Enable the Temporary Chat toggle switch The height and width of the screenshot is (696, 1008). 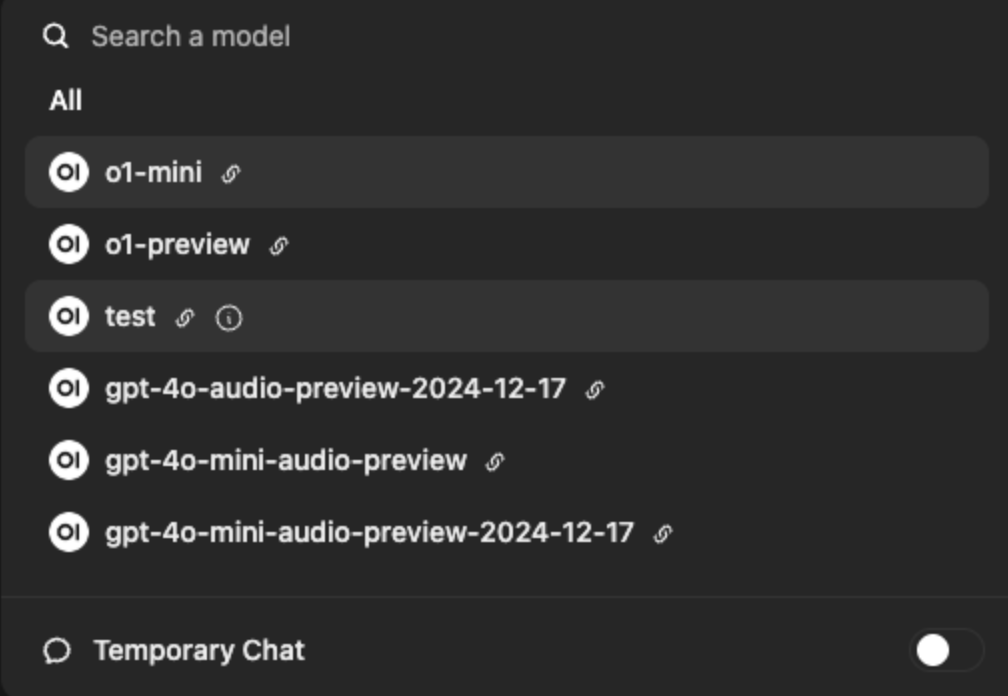945,651
